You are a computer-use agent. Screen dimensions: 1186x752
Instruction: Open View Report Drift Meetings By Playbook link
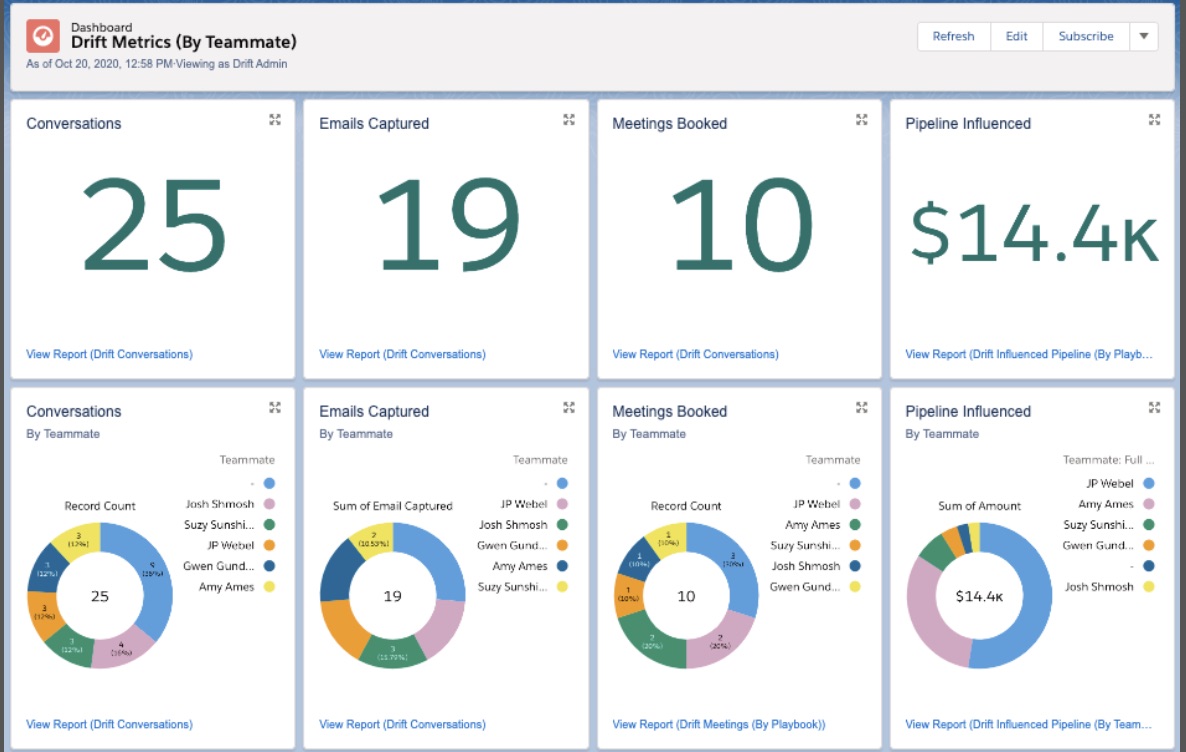click(x=719, y=724)
